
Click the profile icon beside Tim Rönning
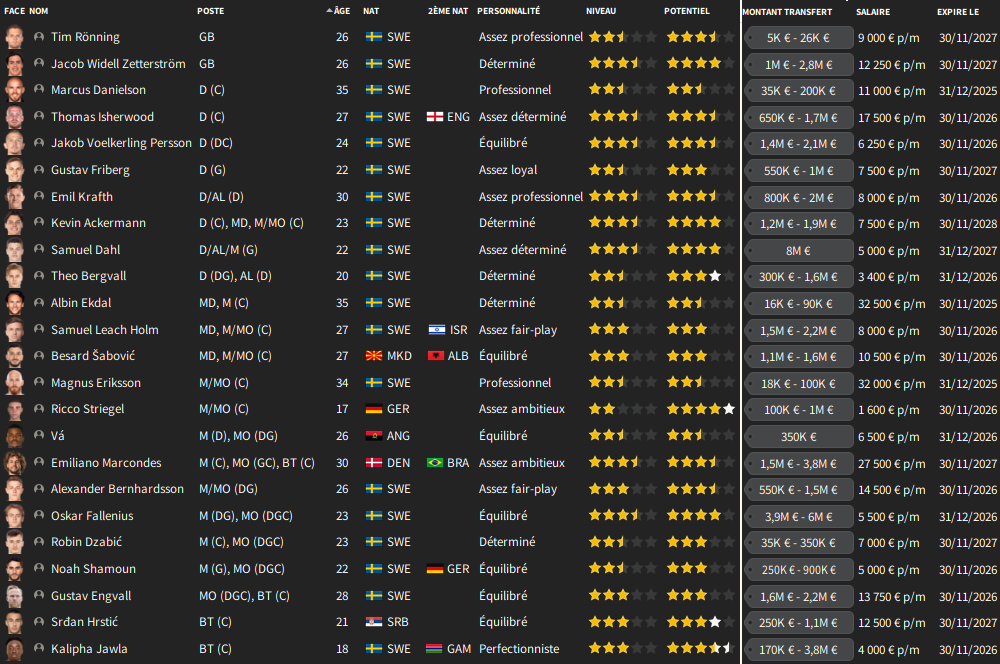[x=39, y=37]
